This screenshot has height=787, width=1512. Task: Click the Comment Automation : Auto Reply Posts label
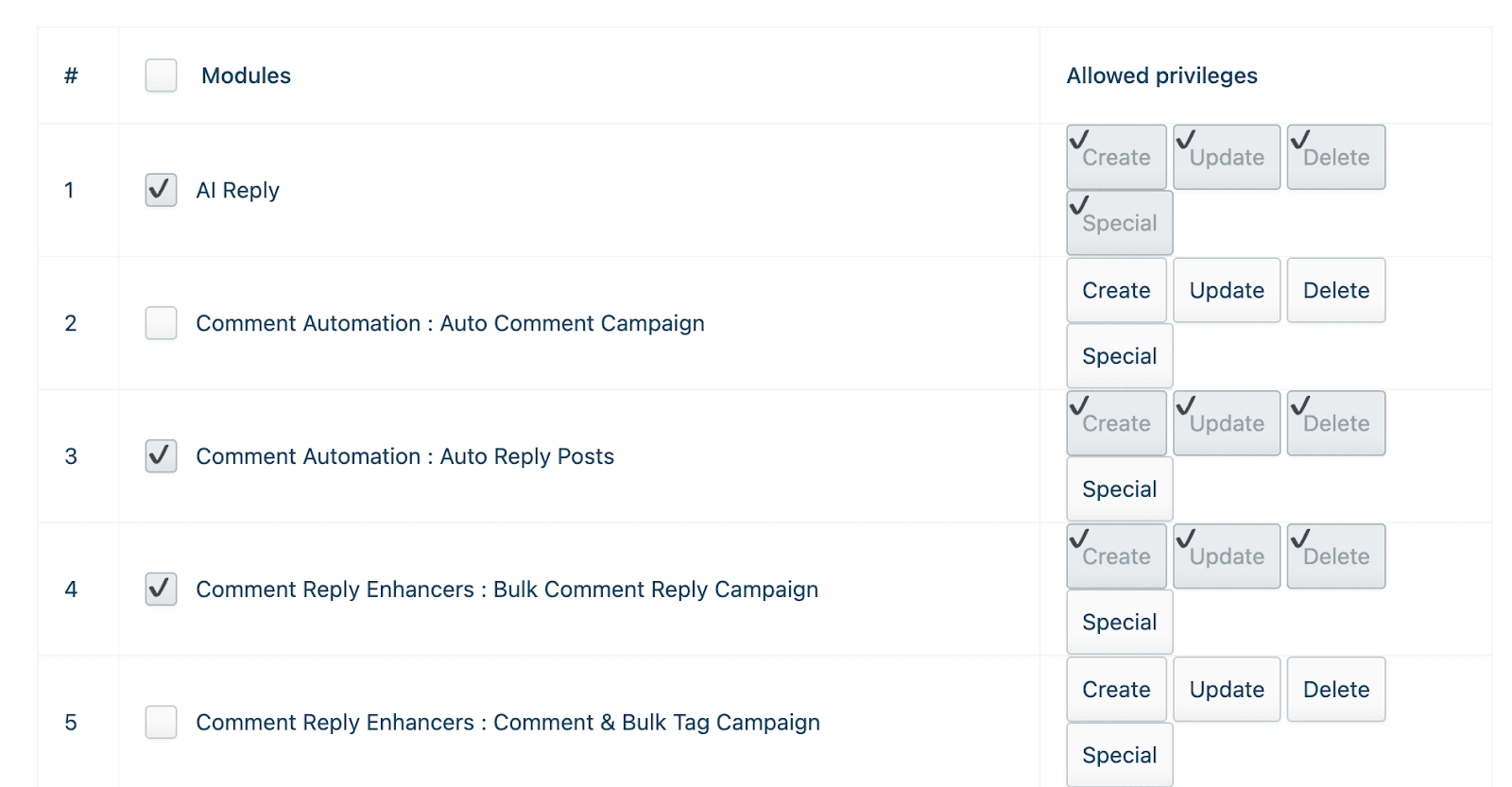404,456
